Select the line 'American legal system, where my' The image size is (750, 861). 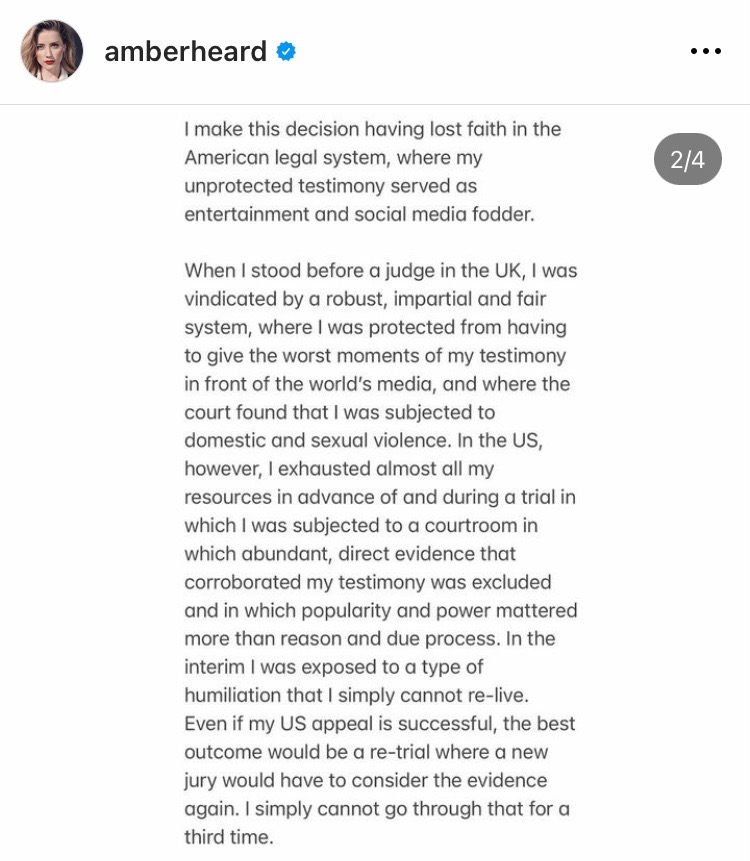point(333,158)
